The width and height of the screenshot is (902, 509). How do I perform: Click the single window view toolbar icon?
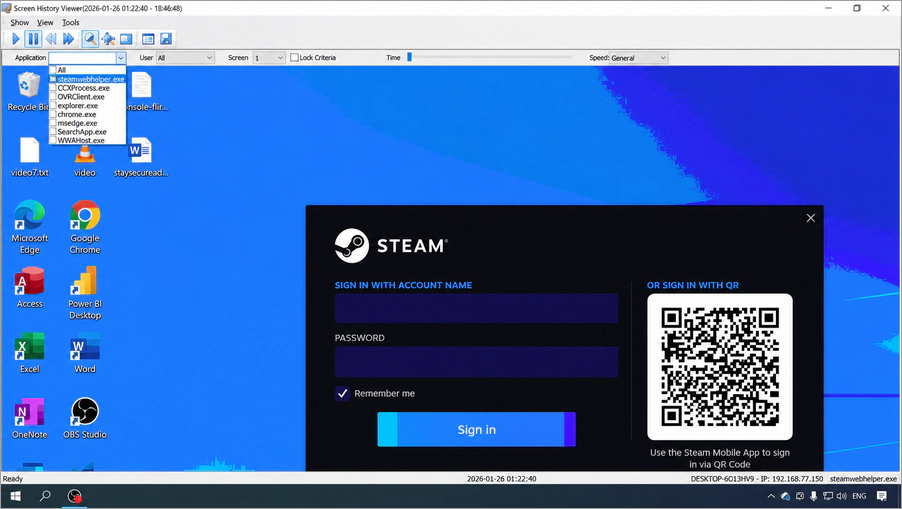(126, 39)
